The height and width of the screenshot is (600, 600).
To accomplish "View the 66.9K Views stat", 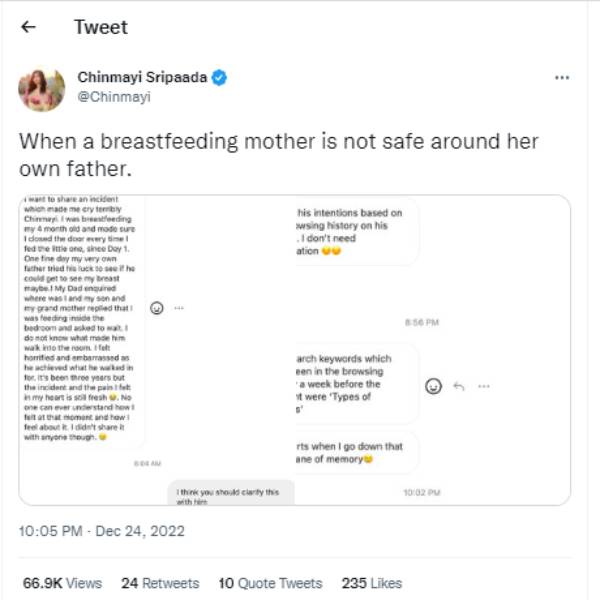I will coord(62,583).
